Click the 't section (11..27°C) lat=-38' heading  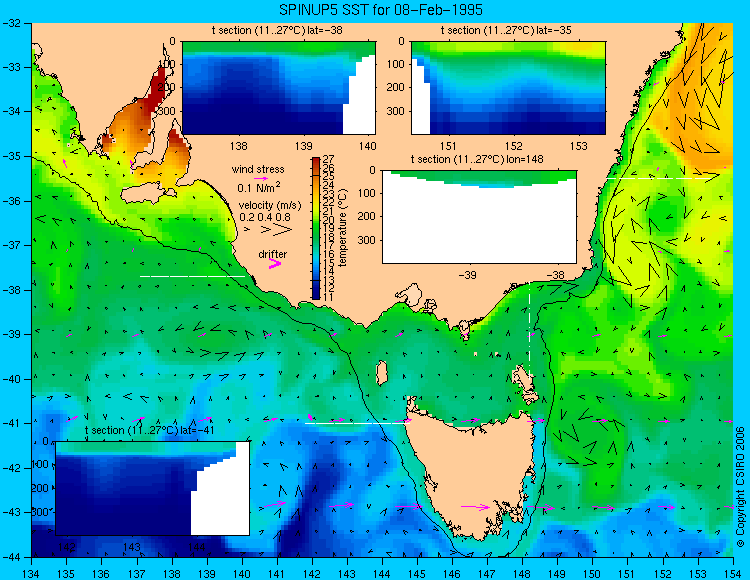(277, 30)
